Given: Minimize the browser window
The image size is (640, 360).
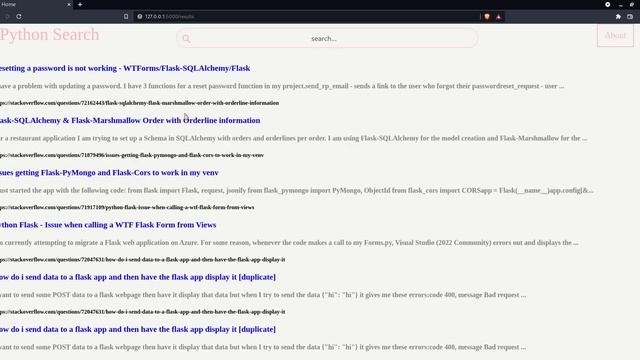Looking at the screenshot, I should pos(620,4).
